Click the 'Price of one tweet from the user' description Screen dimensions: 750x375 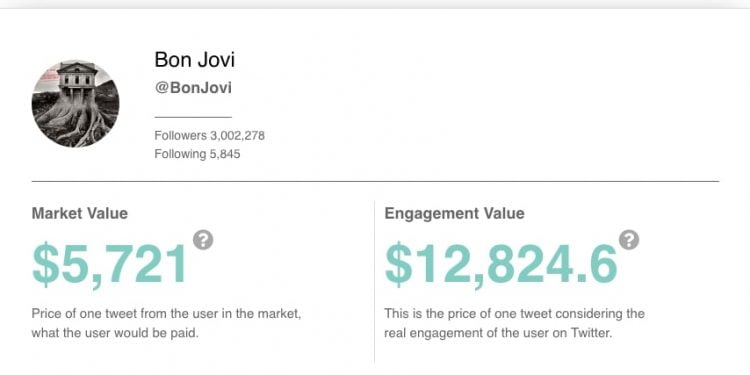166,323
